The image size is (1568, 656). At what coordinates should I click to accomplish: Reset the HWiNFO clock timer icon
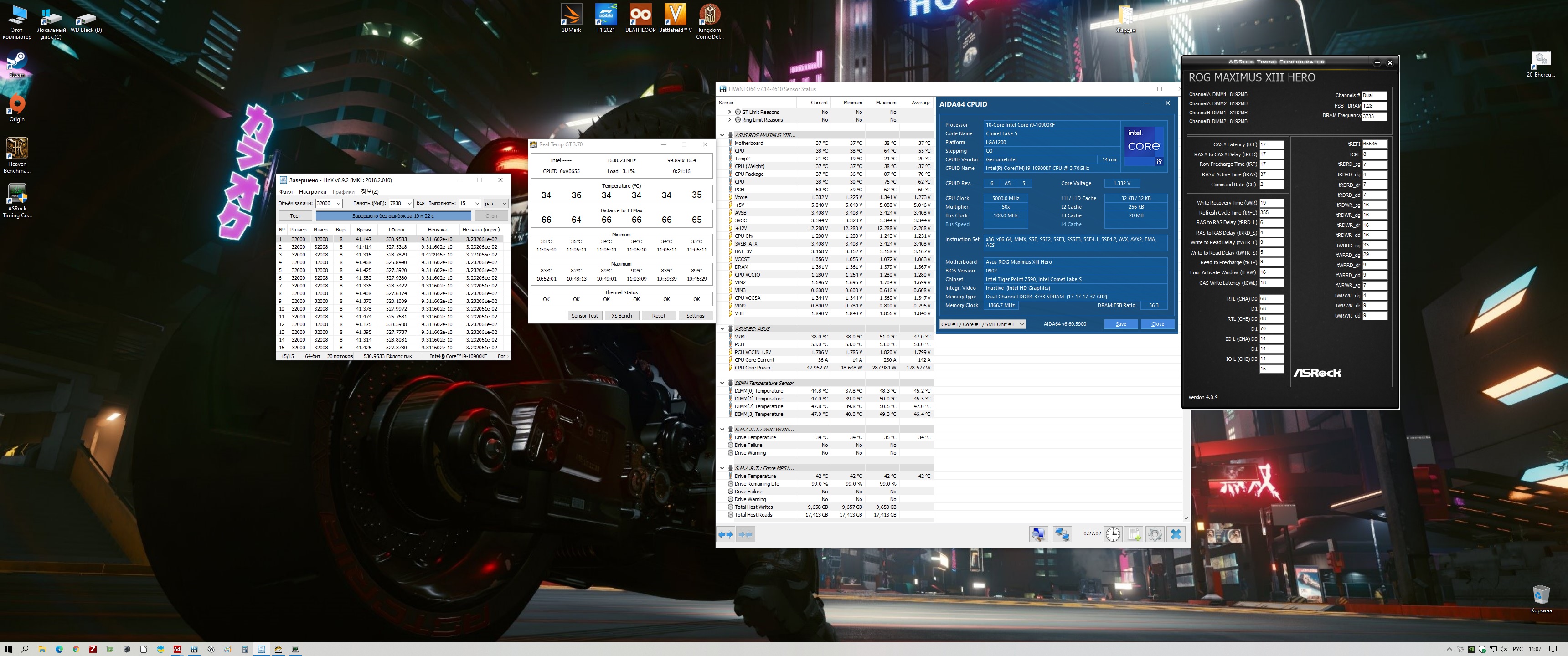tap(1113, 534)
